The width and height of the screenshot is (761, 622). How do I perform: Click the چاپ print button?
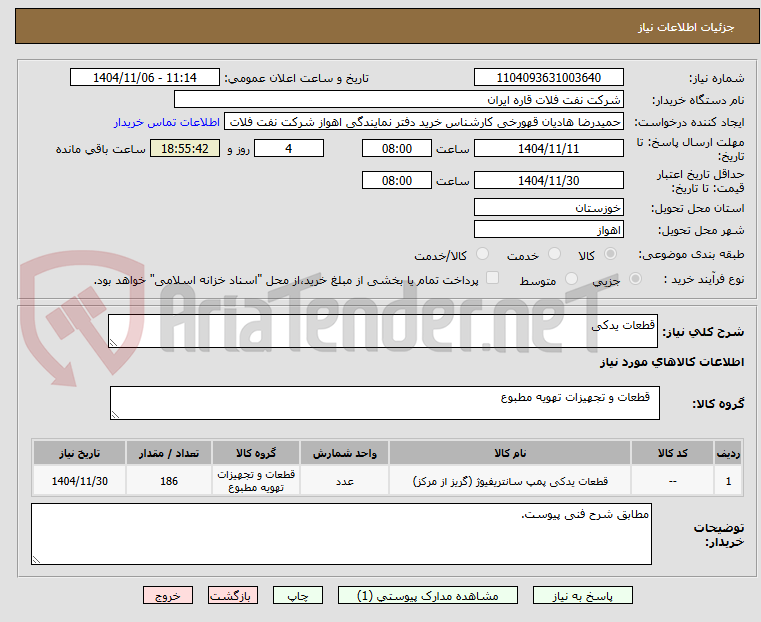298,595
